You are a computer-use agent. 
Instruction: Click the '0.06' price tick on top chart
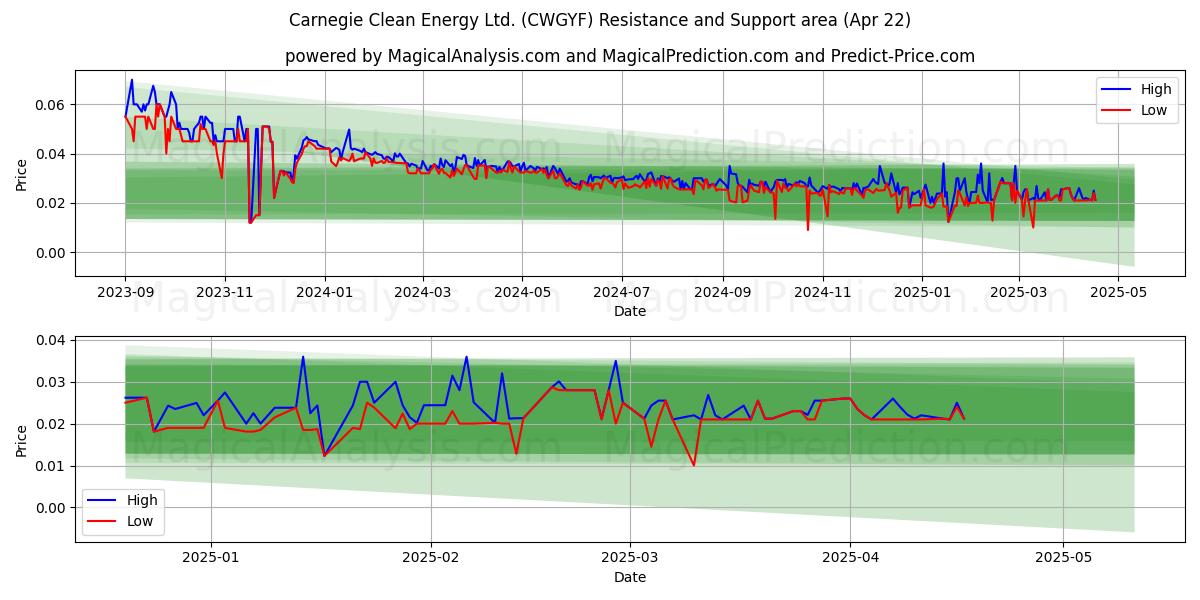click(x=50, y=105)
